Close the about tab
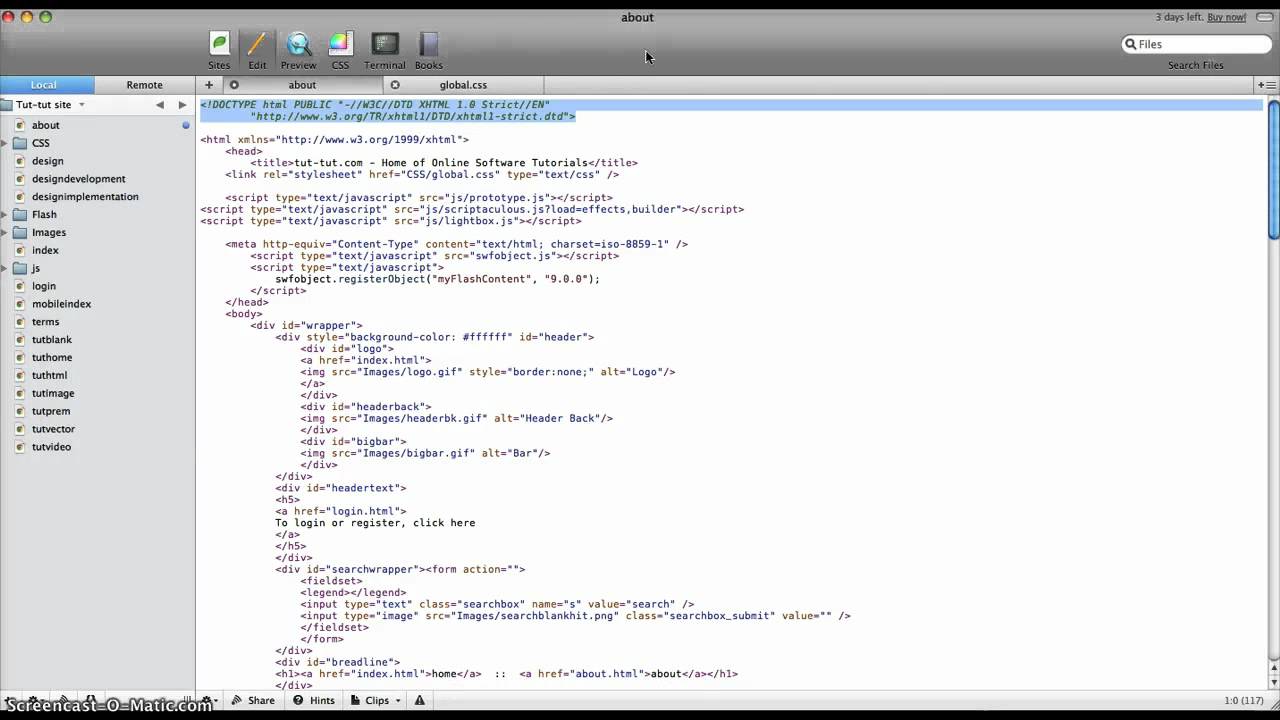Viewport: 1280px width, 720px height. [x=234, y=85]
